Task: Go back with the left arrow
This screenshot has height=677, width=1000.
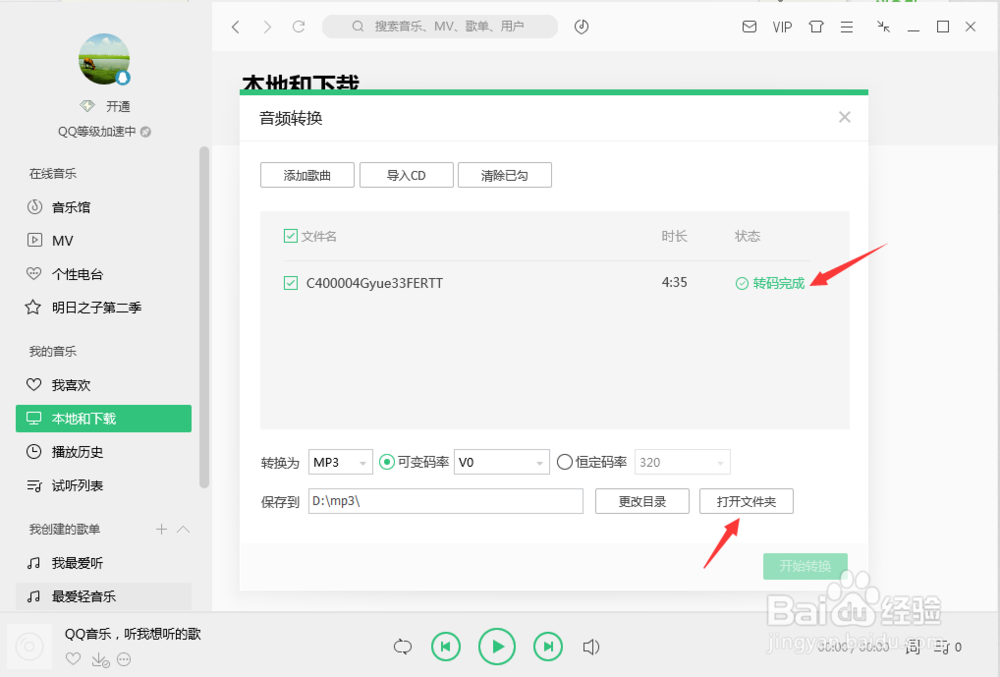Action: pyautogui.click(x=236, y=27)
